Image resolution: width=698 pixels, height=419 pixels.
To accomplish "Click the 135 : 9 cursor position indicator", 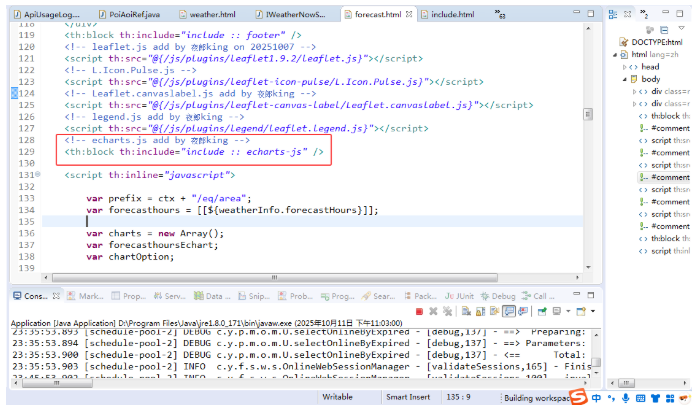I will pyautogui.click(x=459, y=397).
